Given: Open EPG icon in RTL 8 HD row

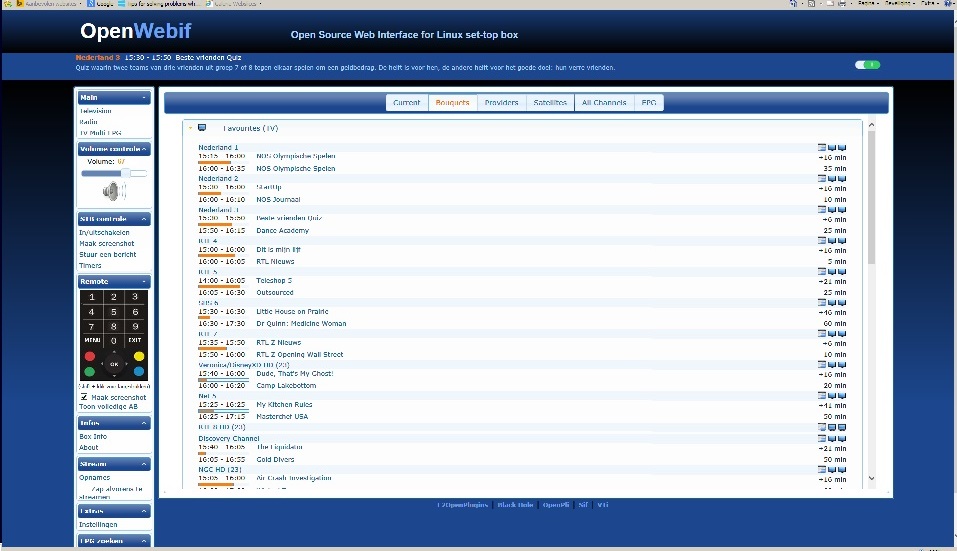Looking at the screenshot, I should 822,428.
